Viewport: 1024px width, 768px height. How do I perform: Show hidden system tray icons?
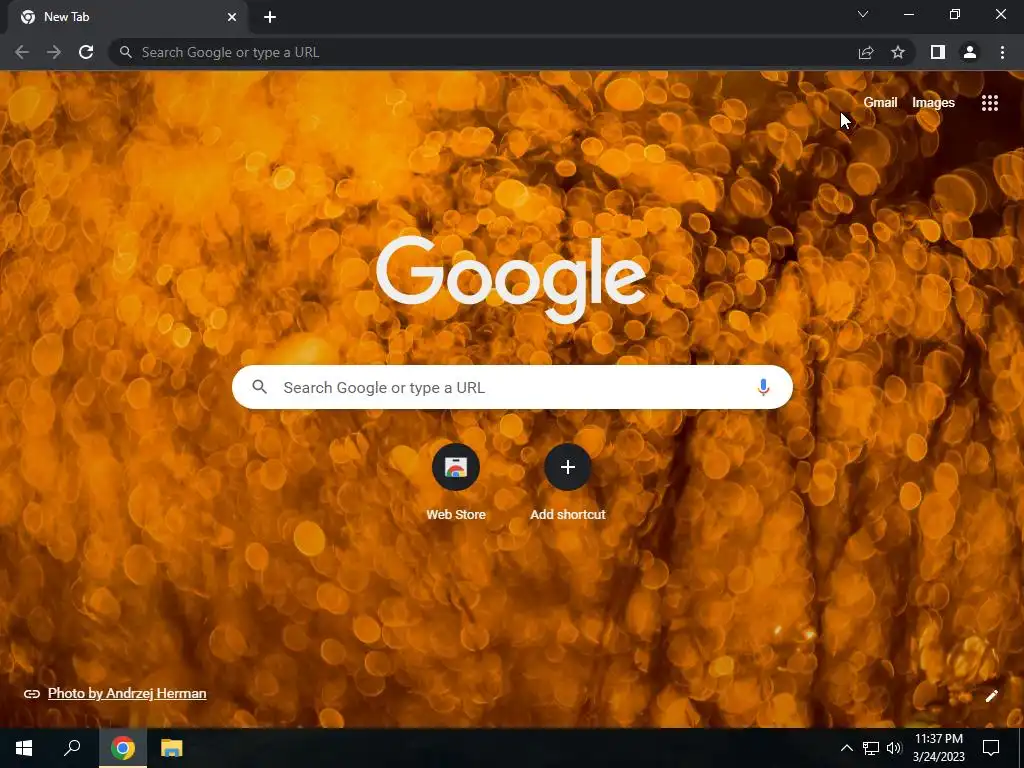pyautogui.click(x=846, y=748)
